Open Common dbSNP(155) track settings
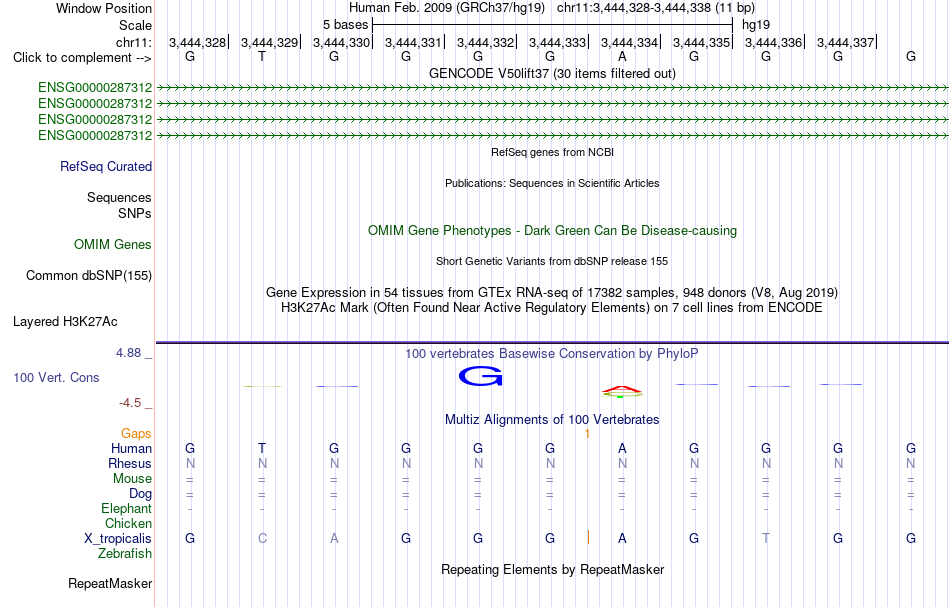950x607 pixels. [x=89, y=275]
